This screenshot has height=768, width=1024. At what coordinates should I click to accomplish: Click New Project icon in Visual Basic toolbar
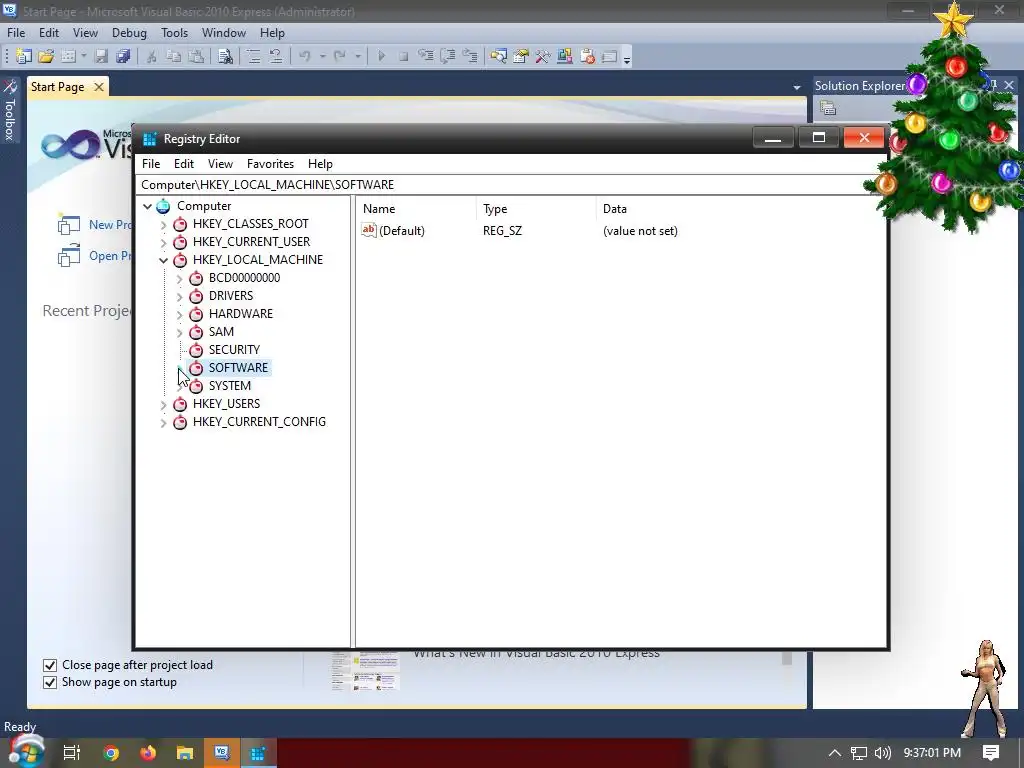[x=24, y=57]
